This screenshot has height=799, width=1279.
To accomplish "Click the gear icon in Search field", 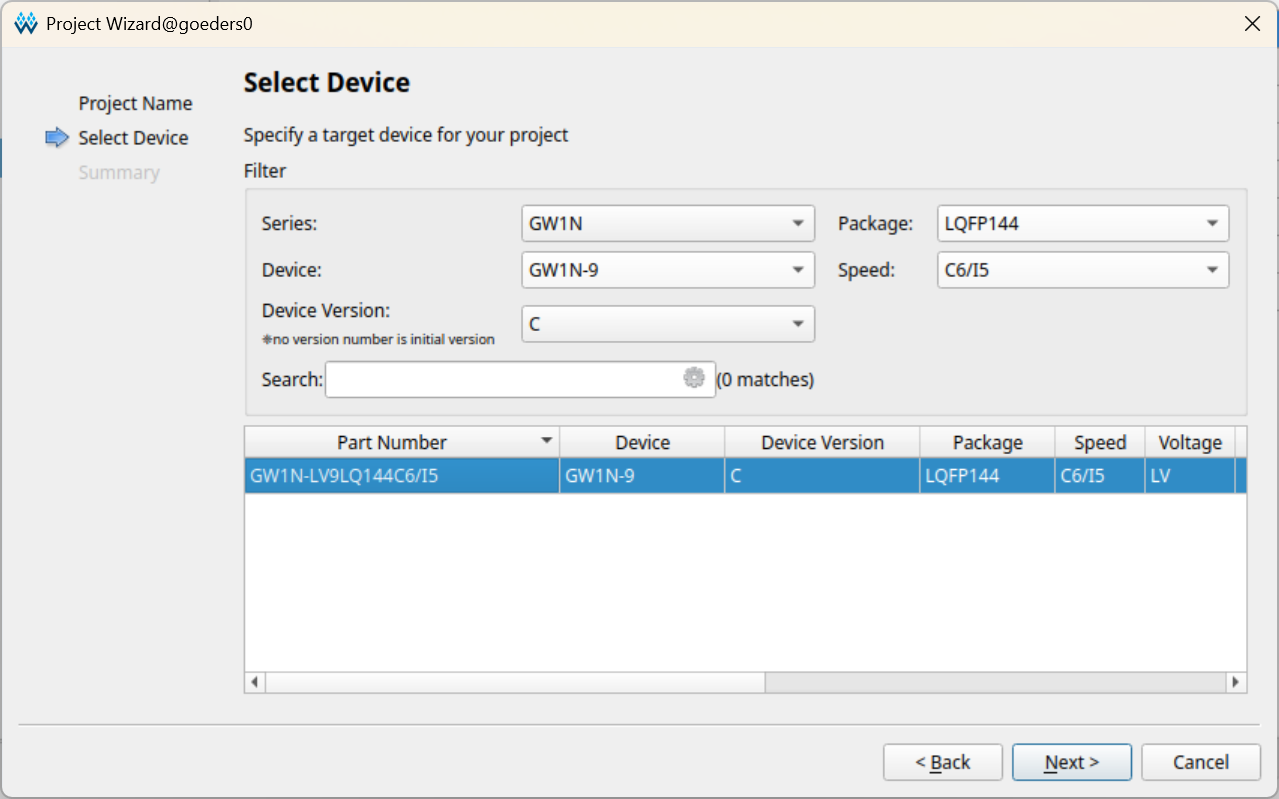I will pos(694,378).
